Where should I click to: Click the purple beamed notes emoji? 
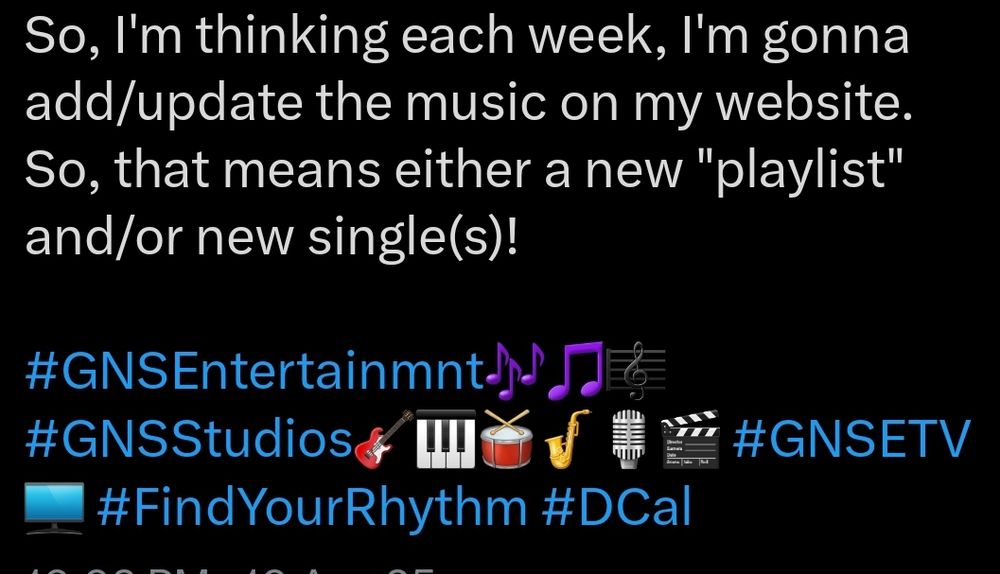(575, 371)
